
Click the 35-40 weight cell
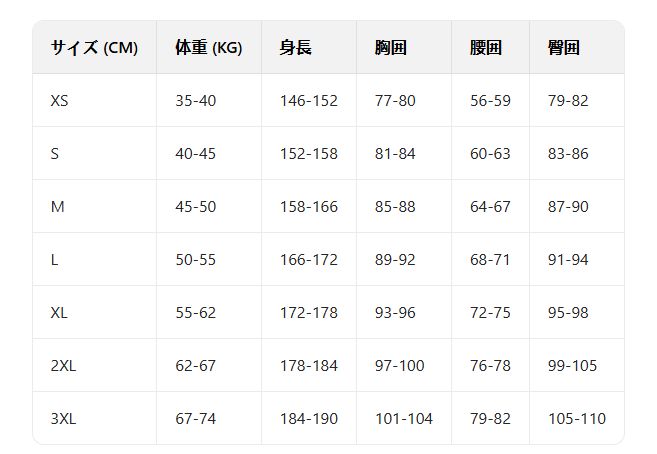[x=195, y=100]
